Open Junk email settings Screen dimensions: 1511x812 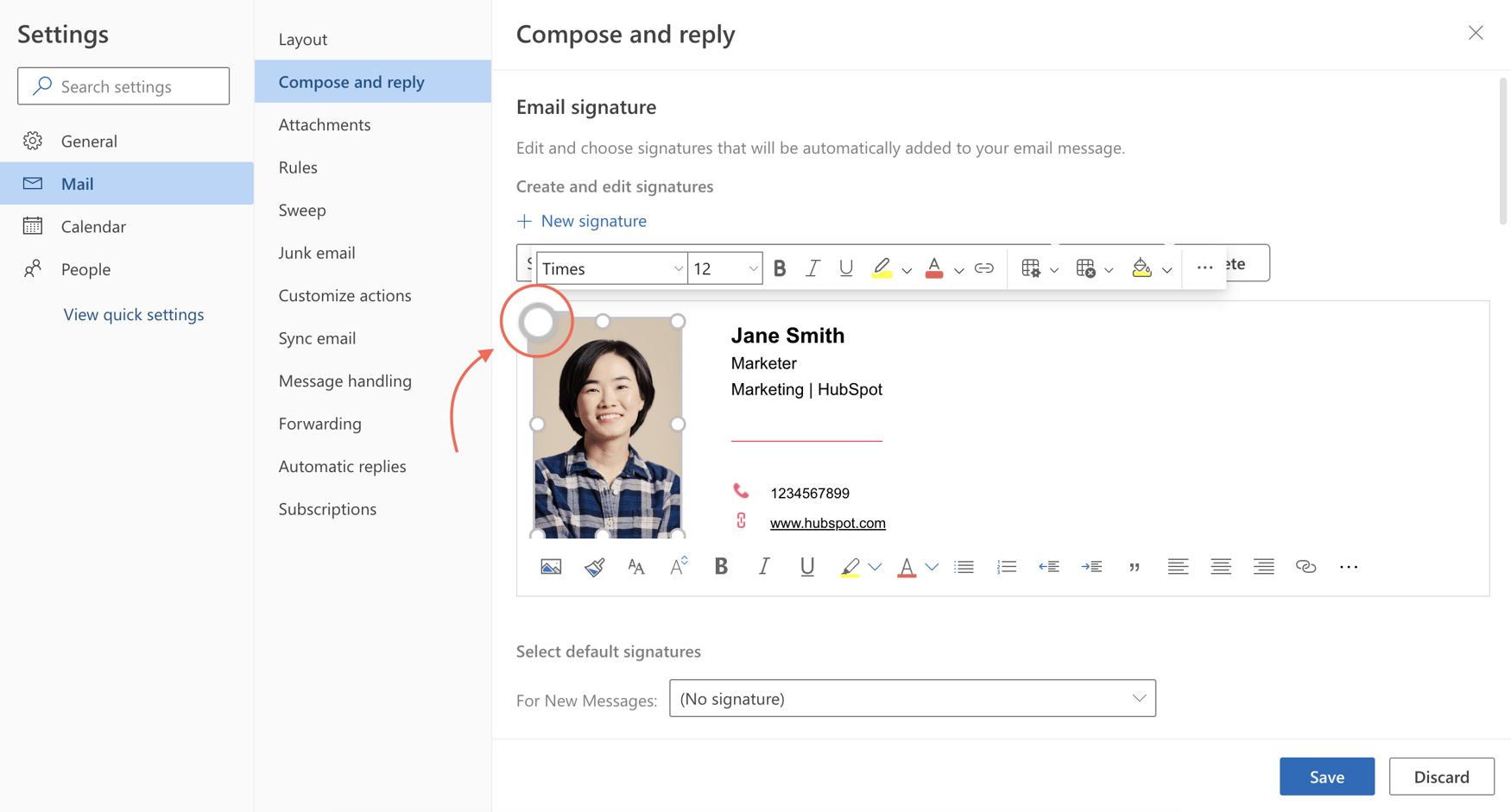click(373, 253)
